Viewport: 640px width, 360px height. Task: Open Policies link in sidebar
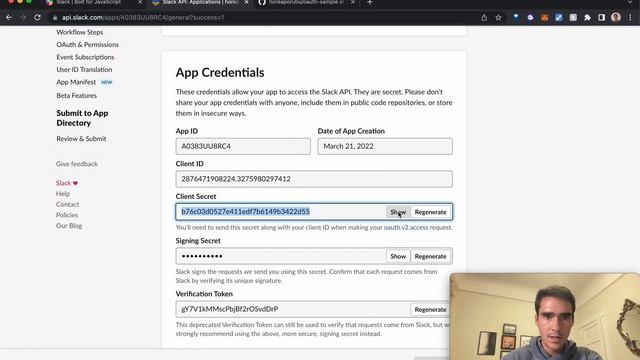[67, 215]
